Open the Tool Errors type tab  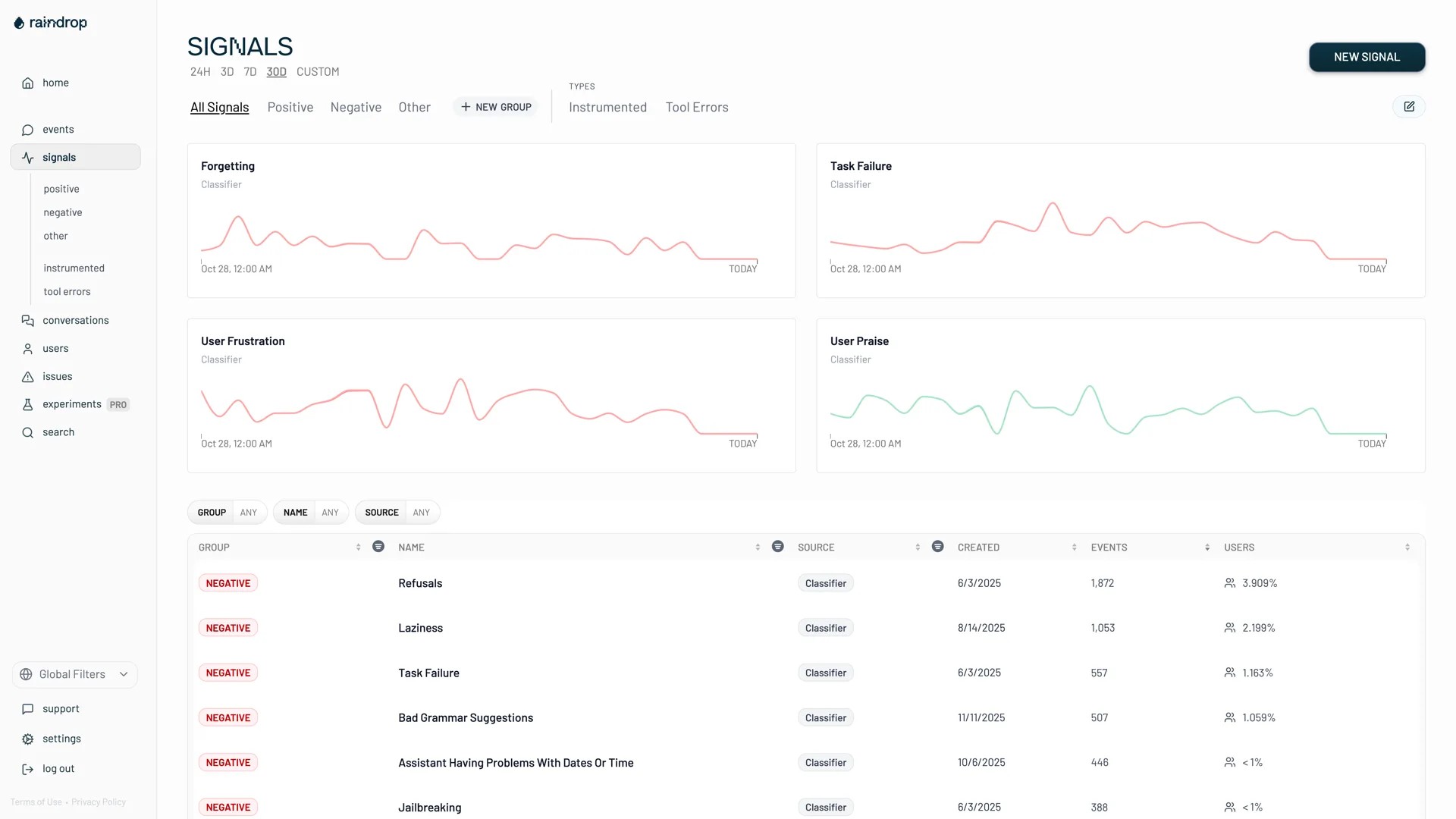pos(696,108)
